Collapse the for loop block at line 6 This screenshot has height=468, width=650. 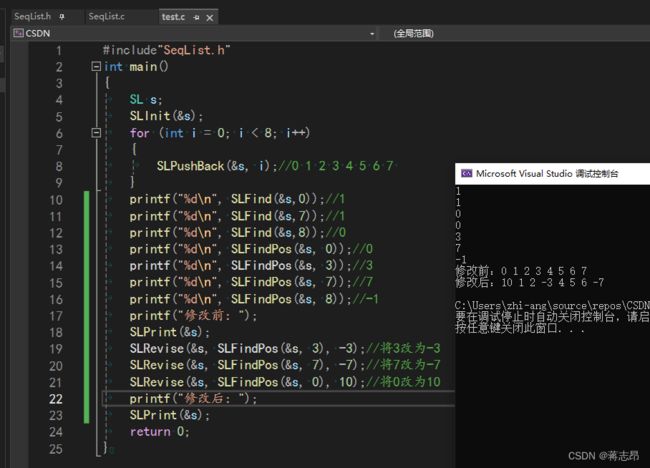(96, 133)
